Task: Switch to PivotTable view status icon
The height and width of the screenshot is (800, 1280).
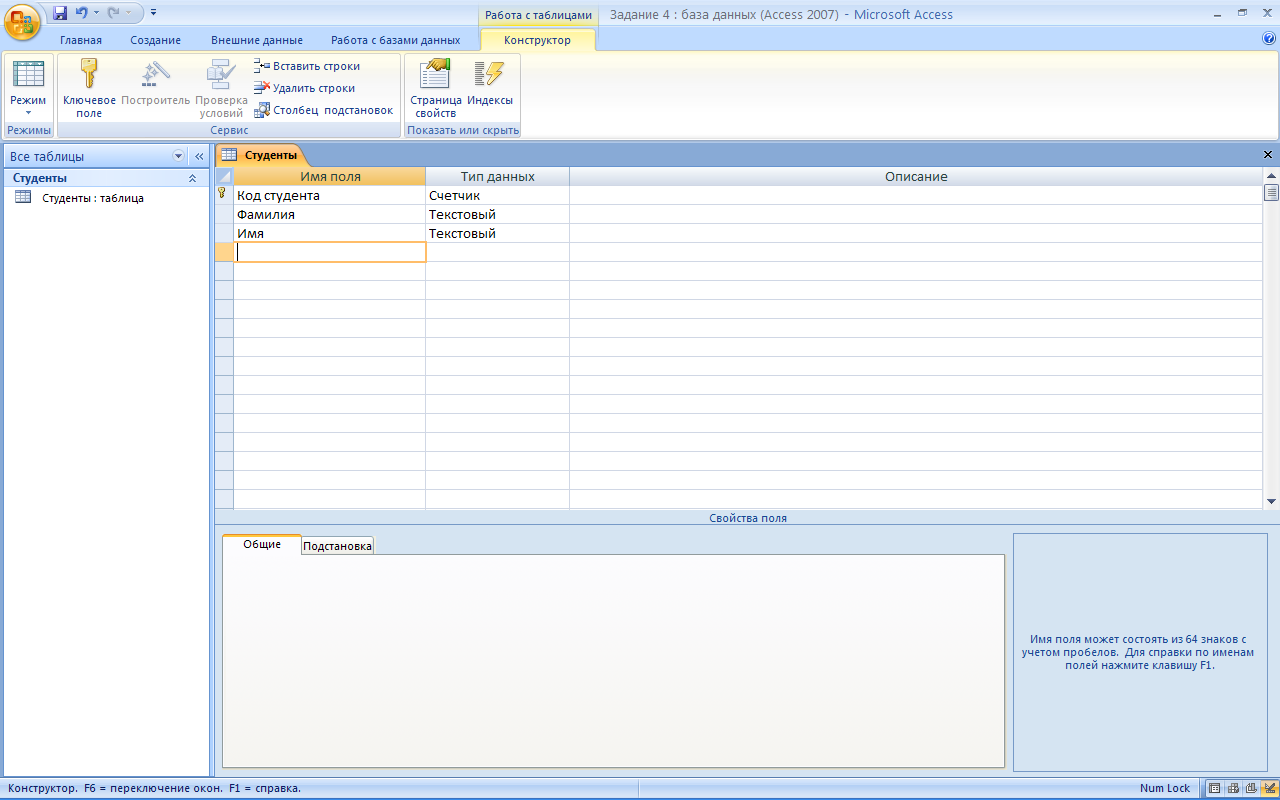Action: pos(1233,788)
